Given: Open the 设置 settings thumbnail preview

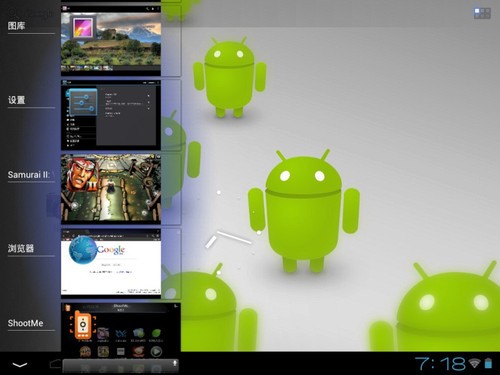Looking at the screenshot, I should pos(111,115).
